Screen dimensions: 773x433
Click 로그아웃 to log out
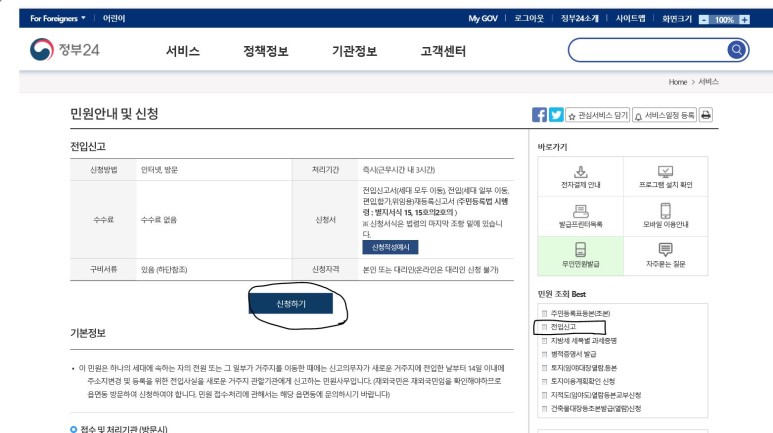[529, 18]
